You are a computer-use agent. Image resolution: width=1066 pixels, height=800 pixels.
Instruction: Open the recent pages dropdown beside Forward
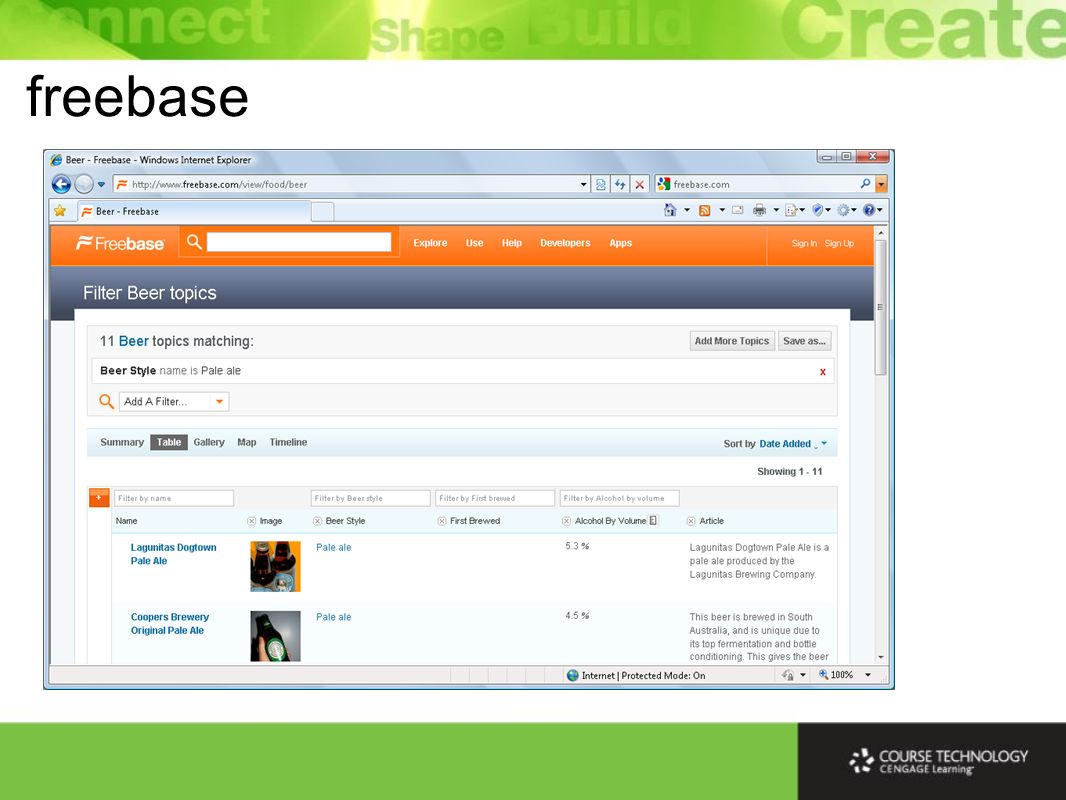pos(101,184)
